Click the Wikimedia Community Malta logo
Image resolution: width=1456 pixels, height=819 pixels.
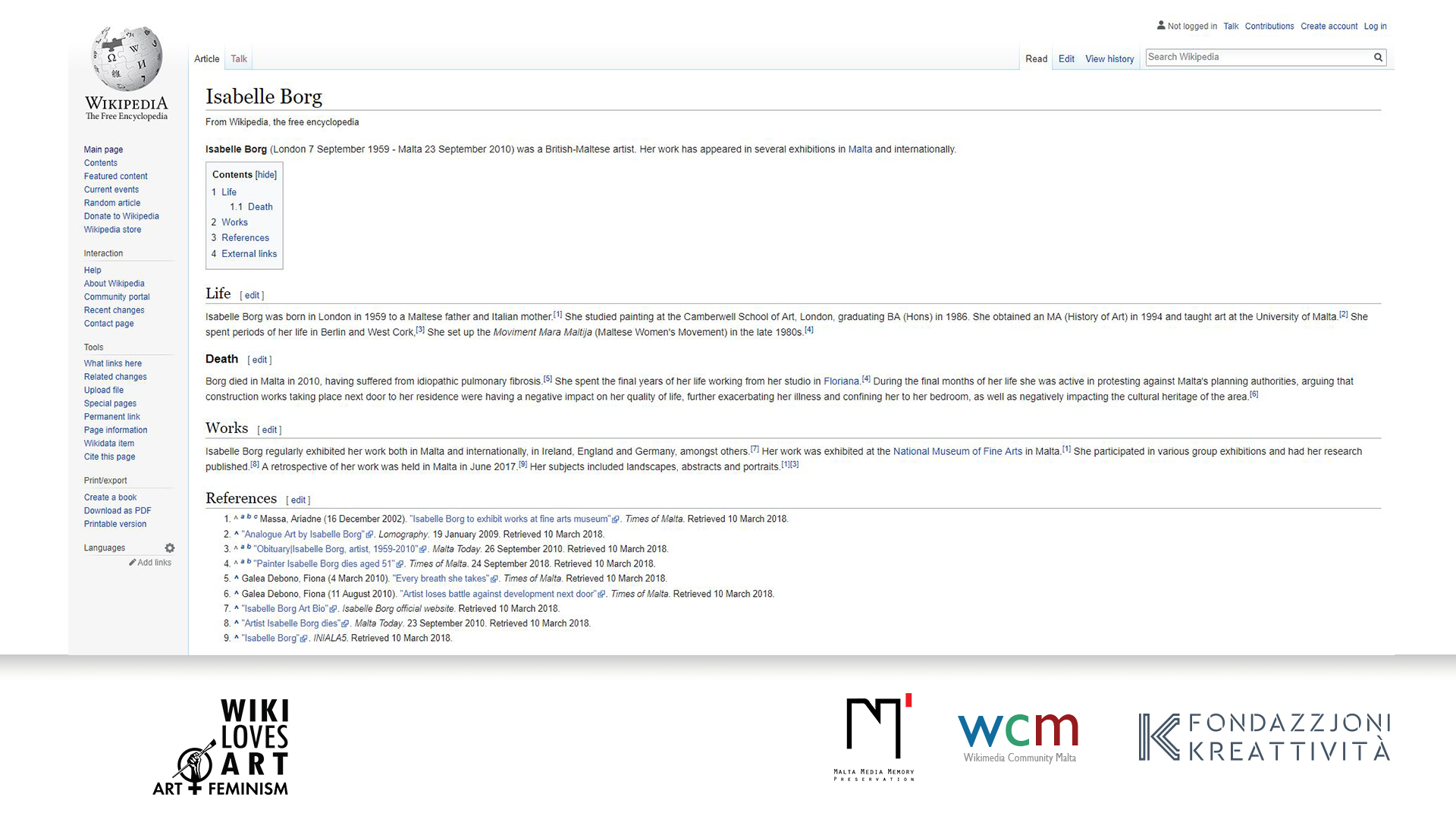pos(1018,736)
